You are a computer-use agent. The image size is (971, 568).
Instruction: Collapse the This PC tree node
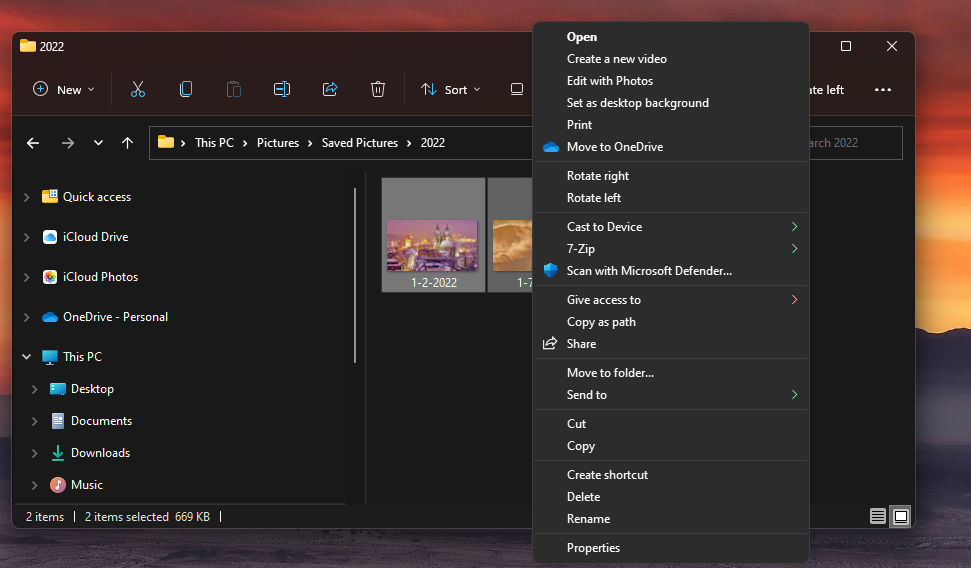[x=27, y=357]
